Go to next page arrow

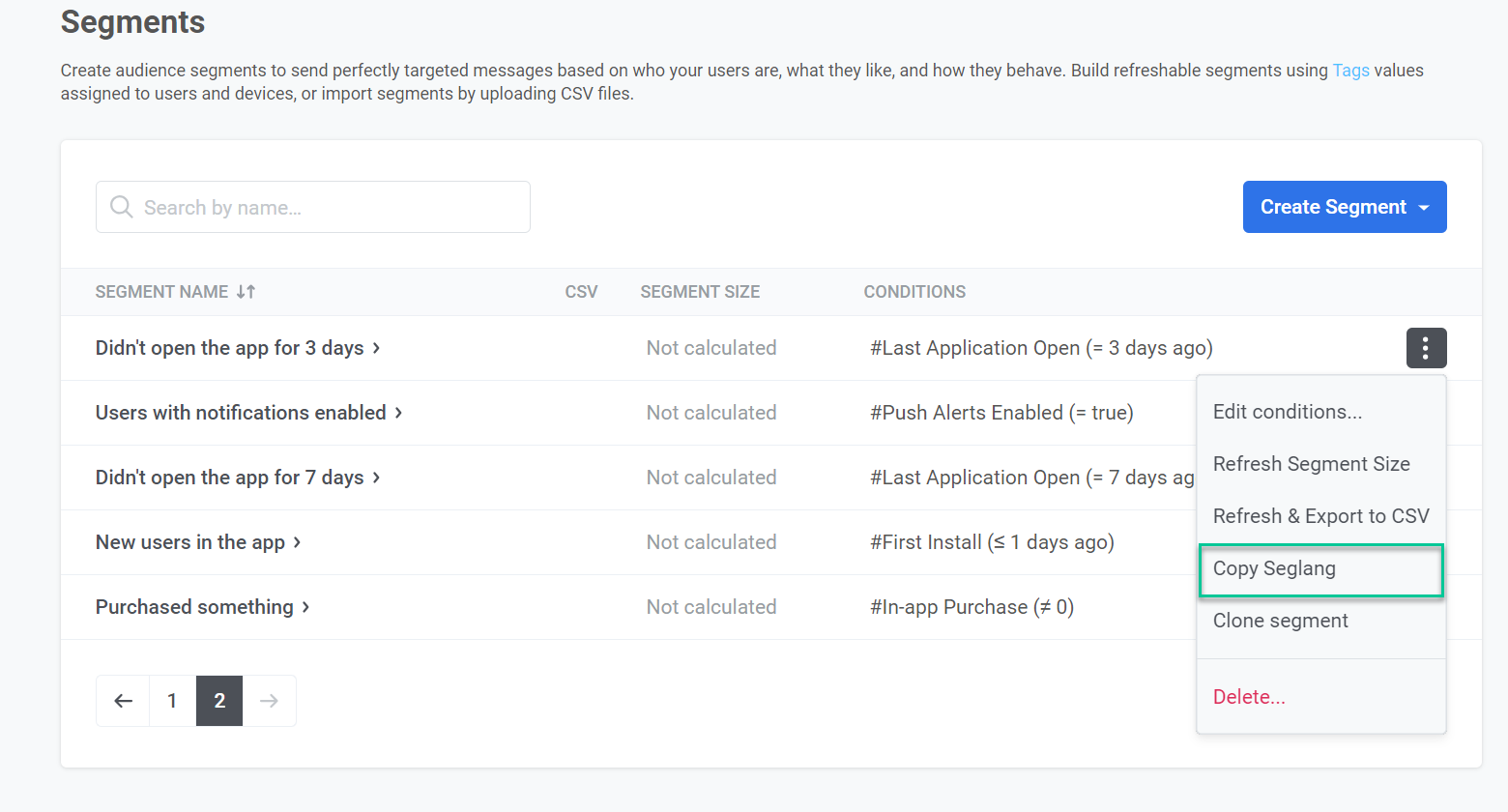269,701
